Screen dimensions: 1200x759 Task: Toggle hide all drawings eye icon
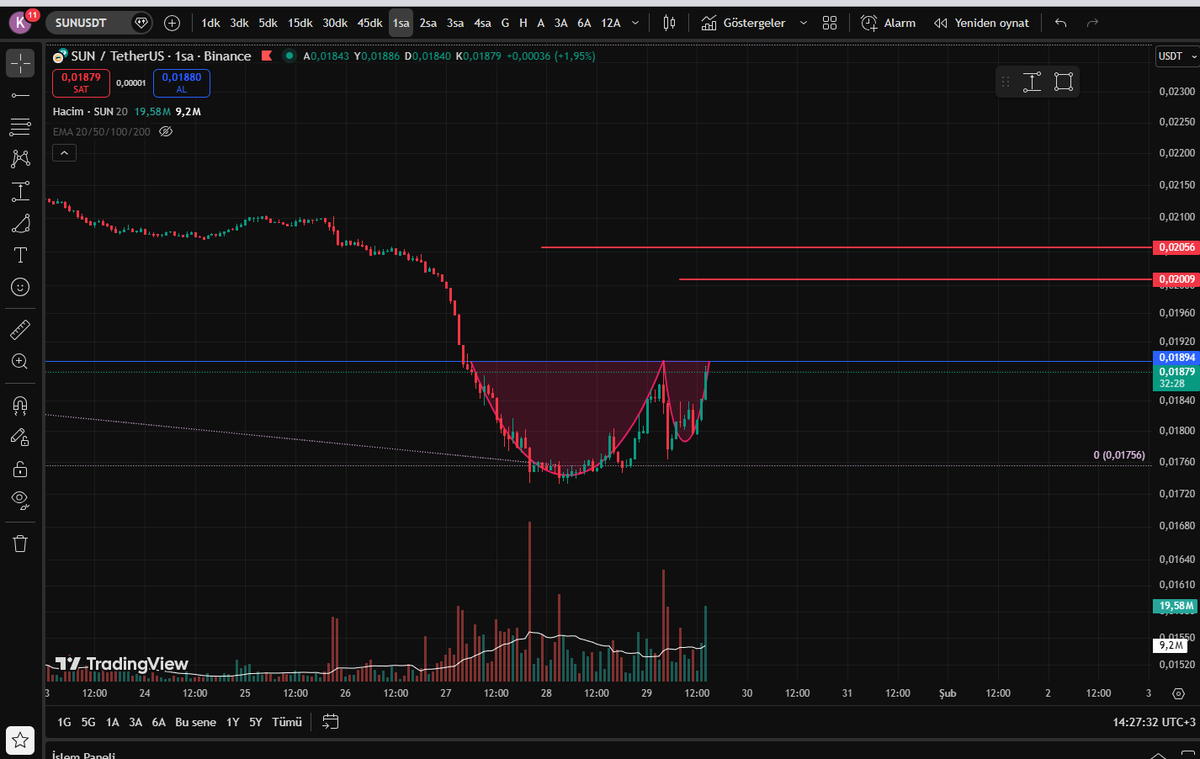(20, 501)
